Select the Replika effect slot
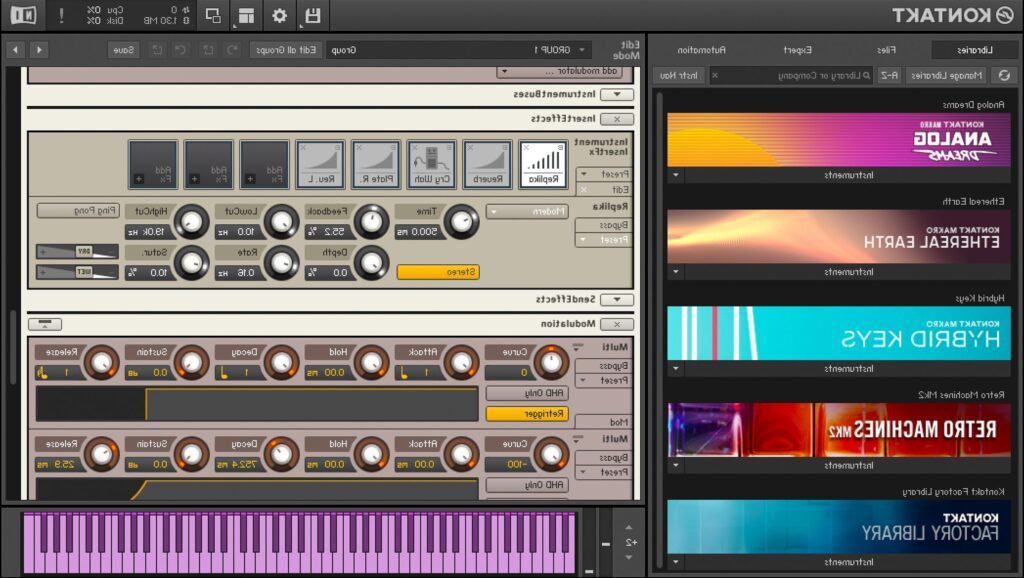Viewport: 1024px width, 578px height. point(543,165)
